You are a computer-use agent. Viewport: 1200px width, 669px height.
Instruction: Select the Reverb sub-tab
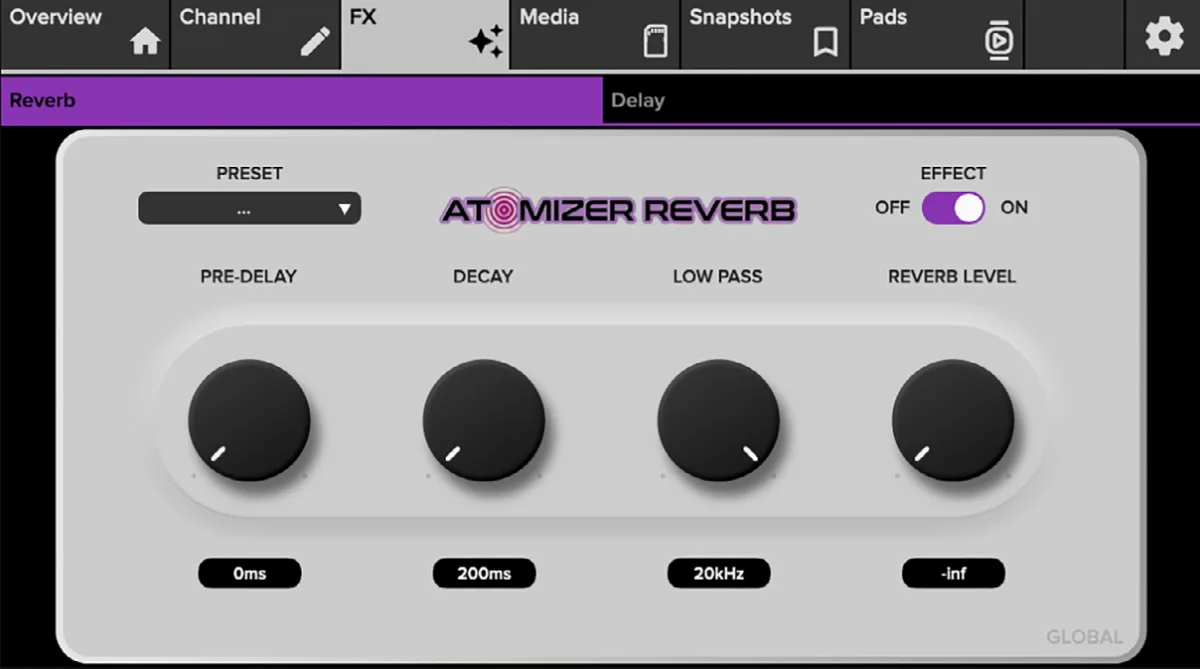(302, 100)
